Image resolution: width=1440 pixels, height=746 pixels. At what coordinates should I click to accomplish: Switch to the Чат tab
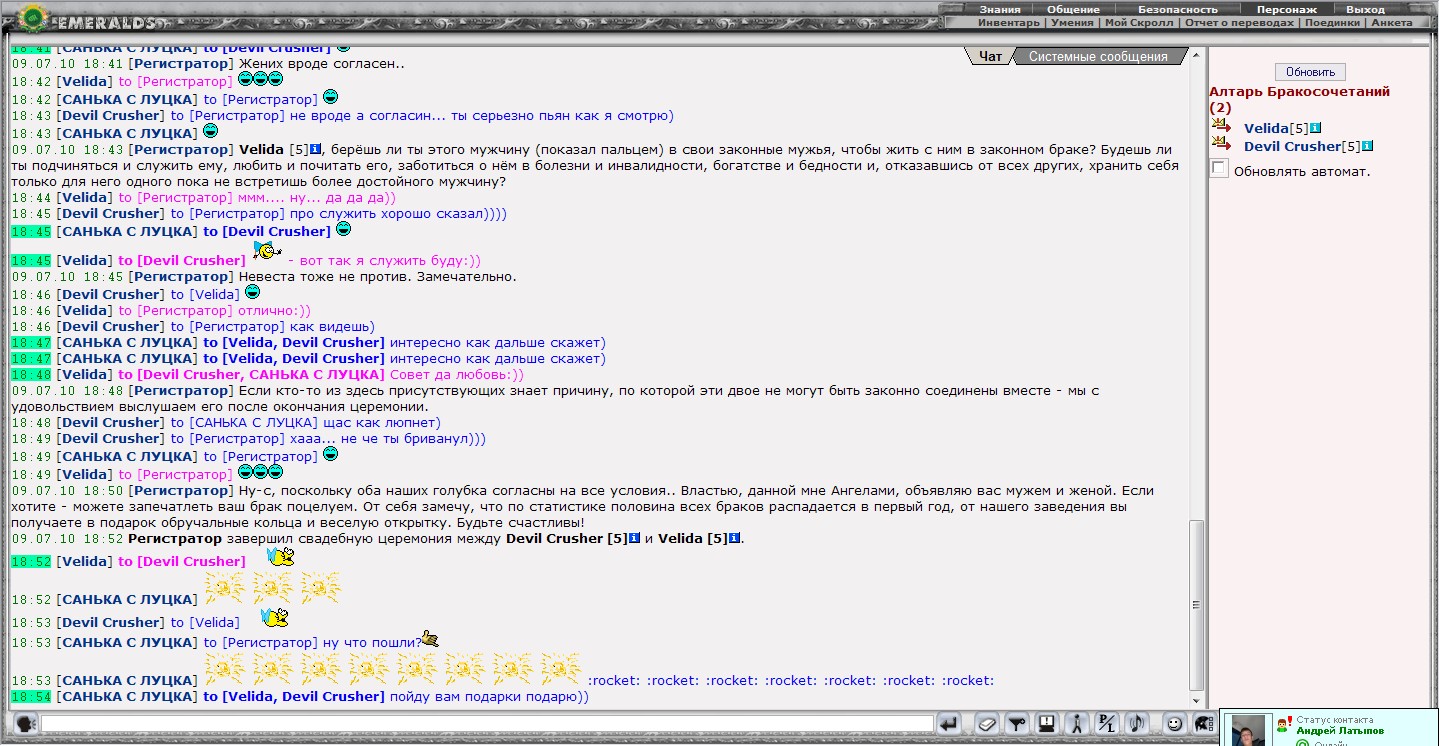click(x=990, y=57)
